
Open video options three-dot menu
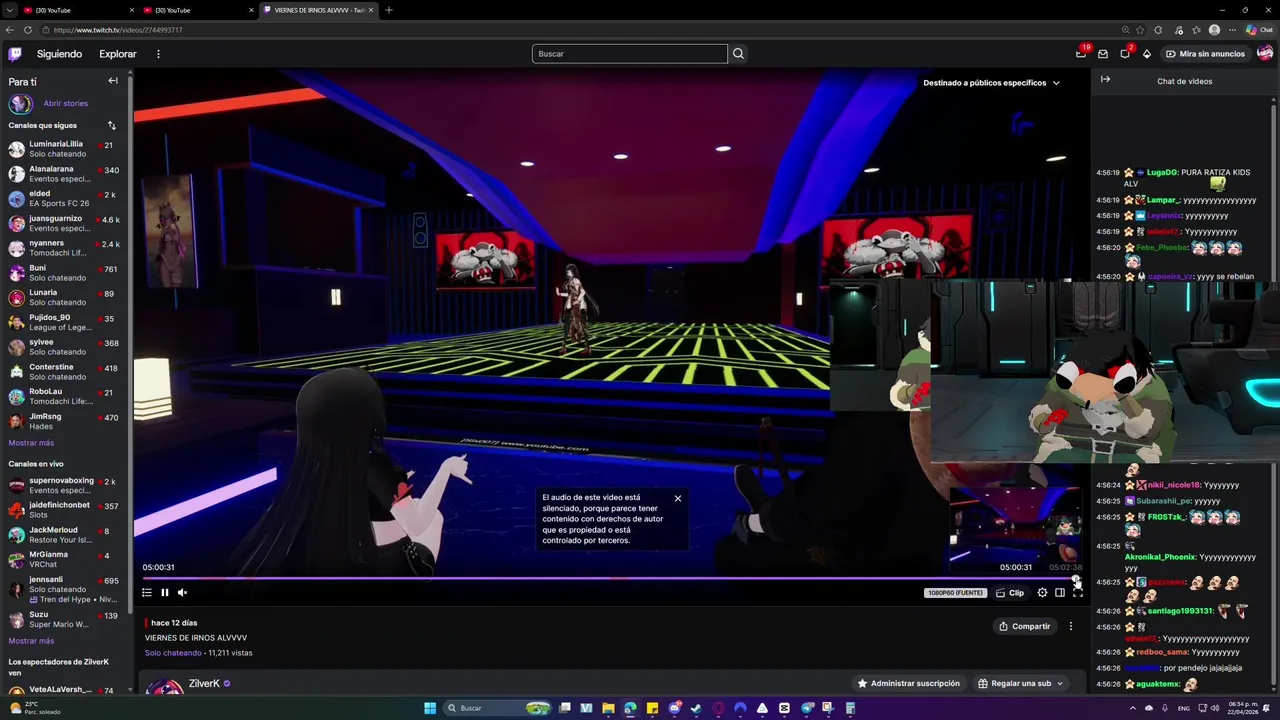point(1070,626)
